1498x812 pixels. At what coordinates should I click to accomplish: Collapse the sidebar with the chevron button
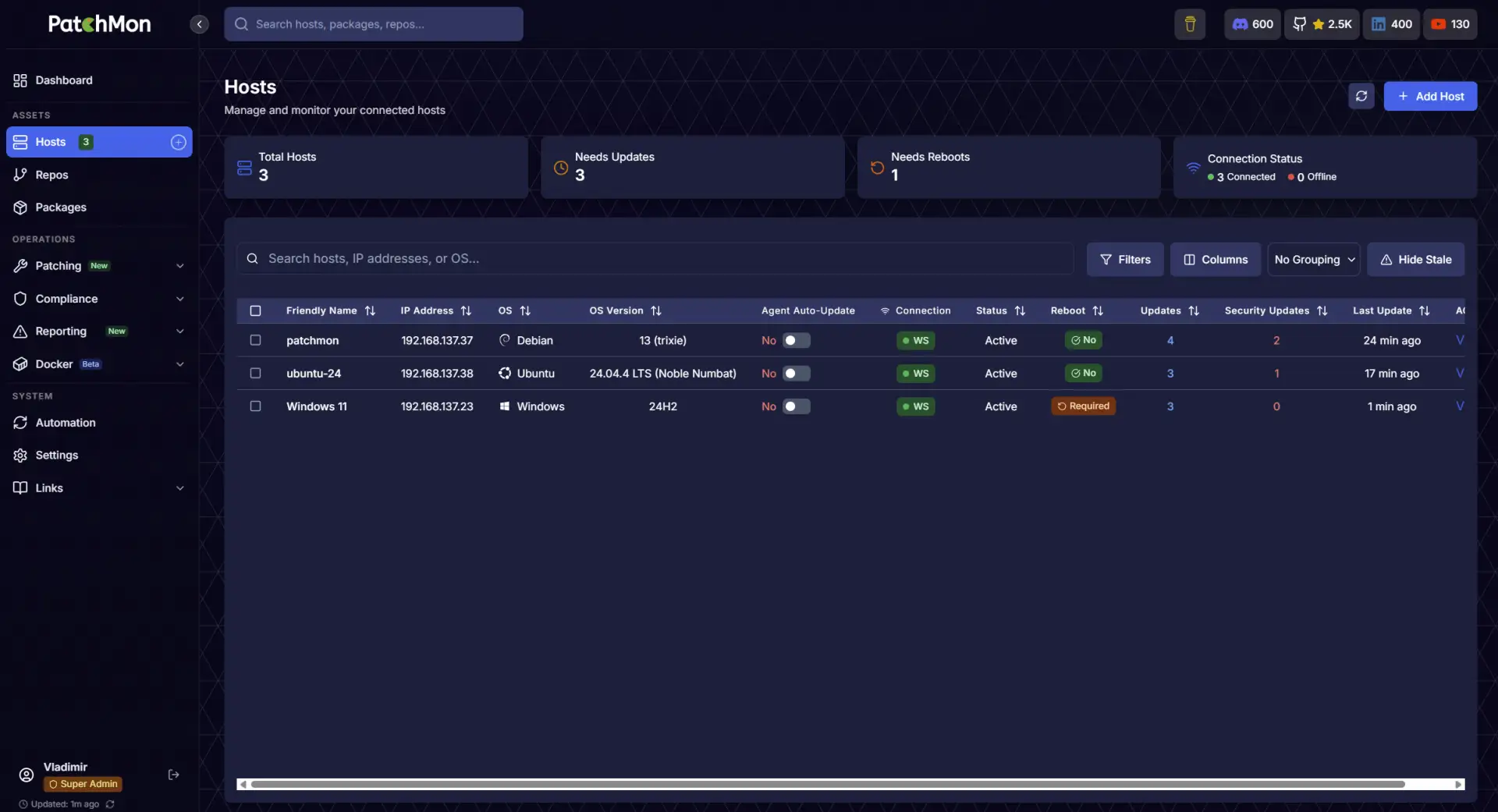point(199,24)
